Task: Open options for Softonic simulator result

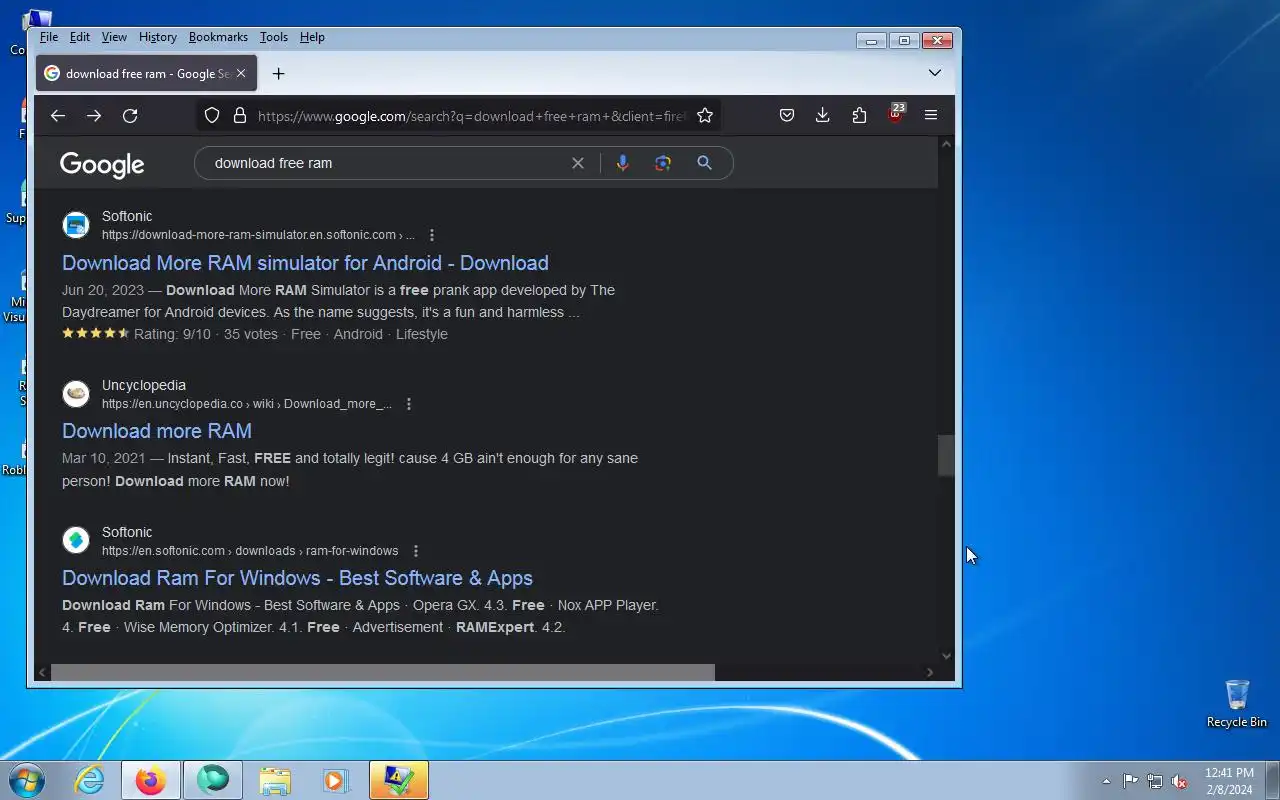Action: [432, 235]
